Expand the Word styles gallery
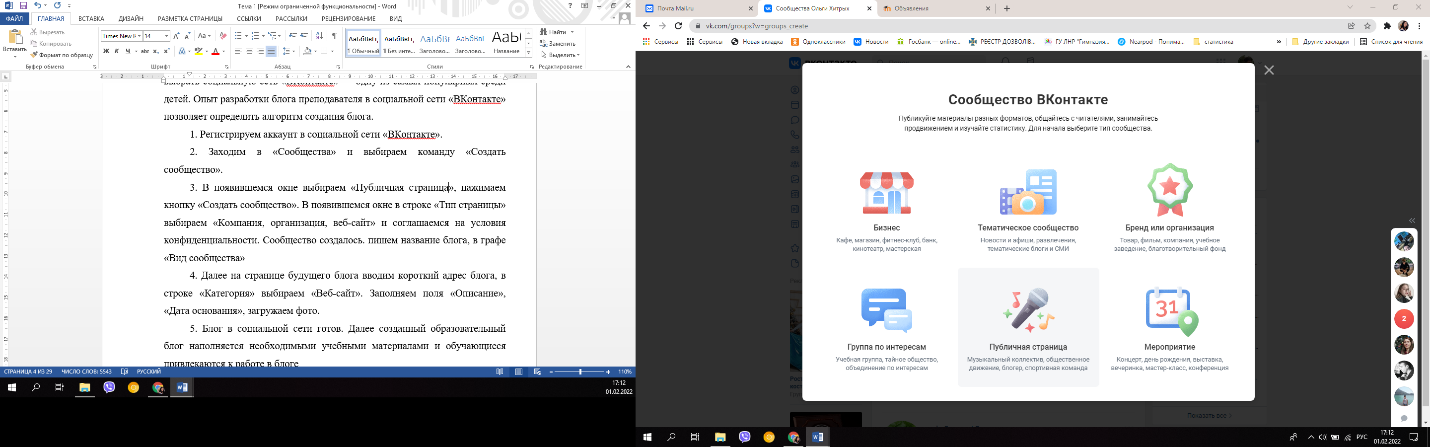 click(528, 53)
